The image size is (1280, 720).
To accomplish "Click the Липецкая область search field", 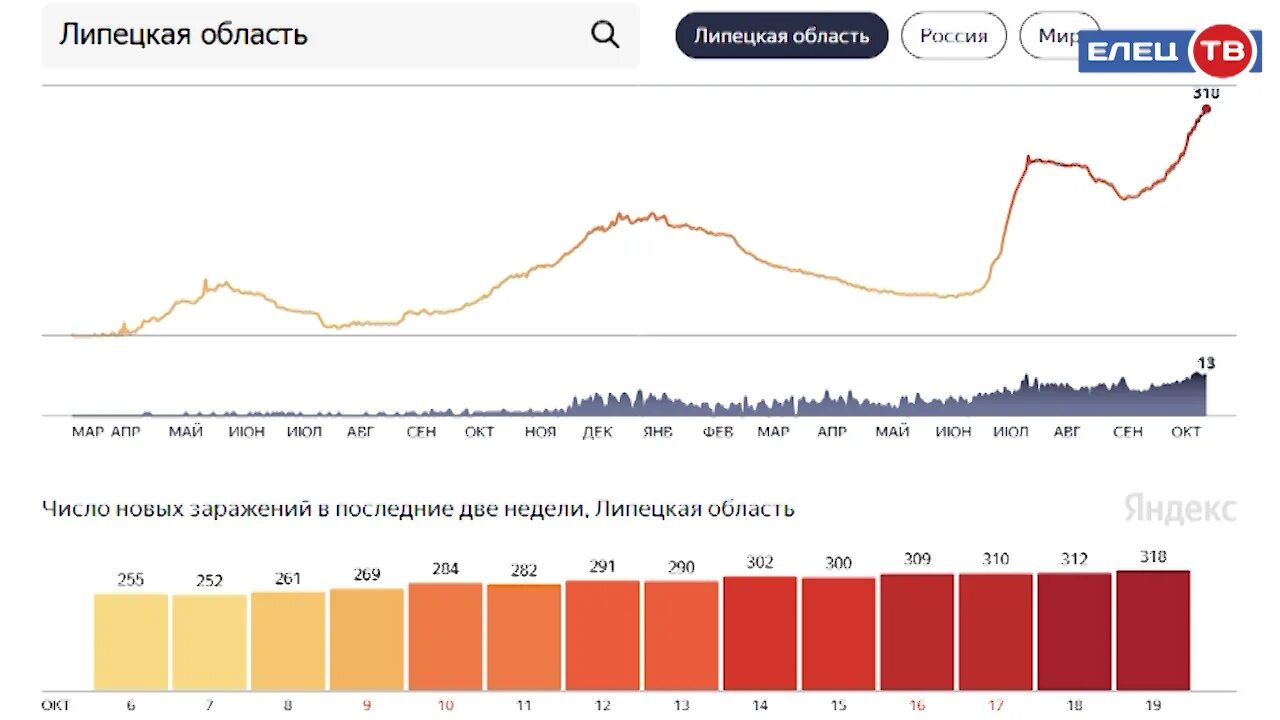I will (x=340, y=35).
